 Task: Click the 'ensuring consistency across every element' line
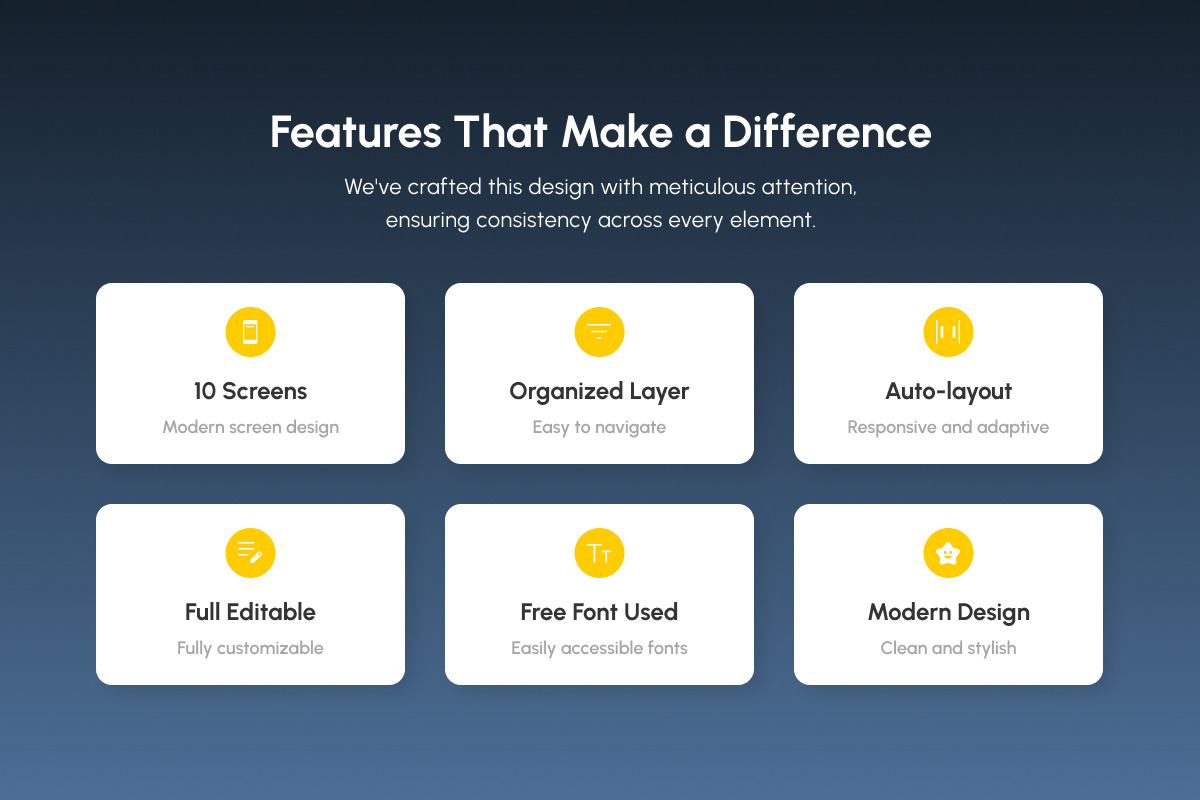[600, 220]
